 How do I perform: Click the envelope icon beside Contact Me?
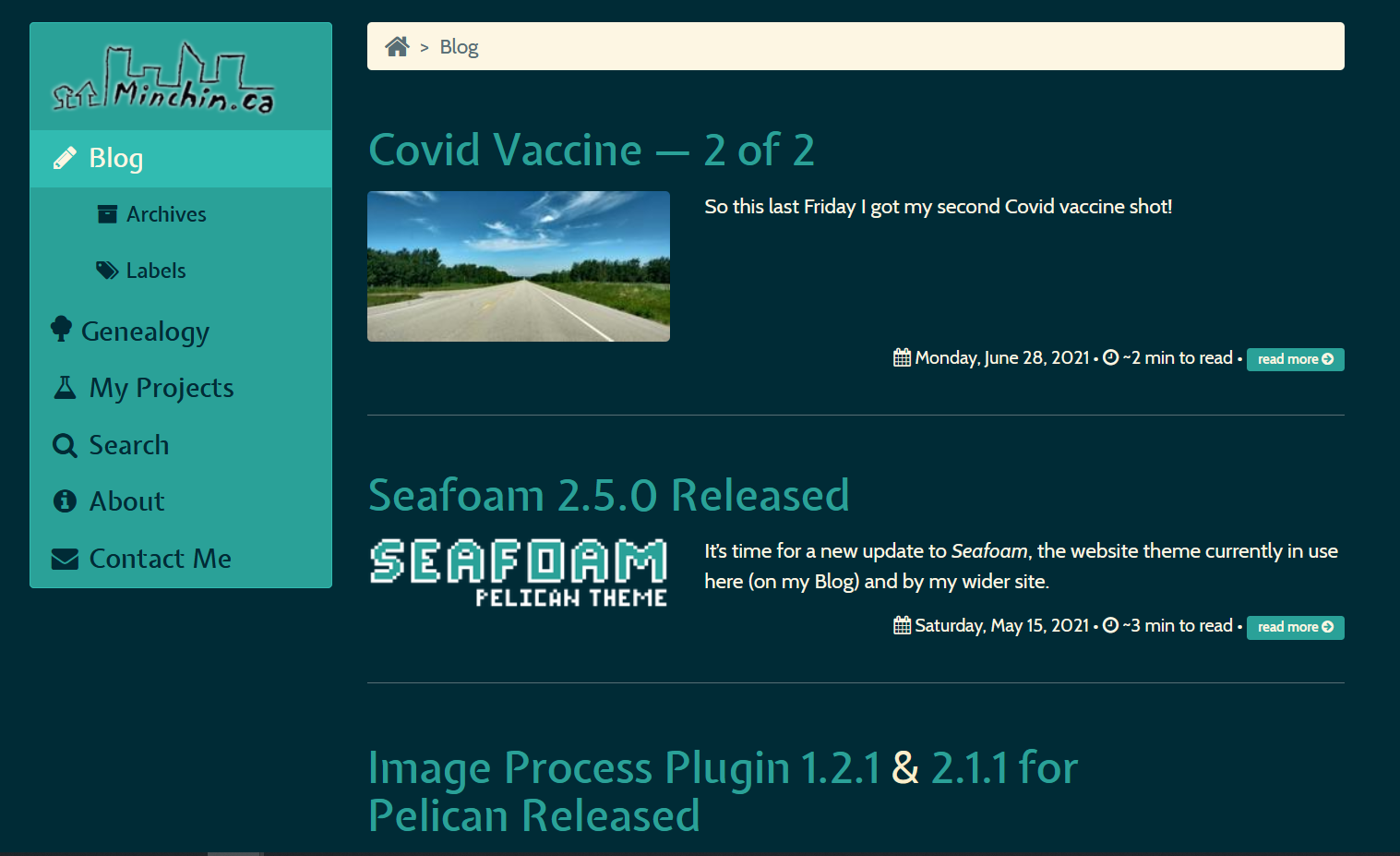pos(65,559)
